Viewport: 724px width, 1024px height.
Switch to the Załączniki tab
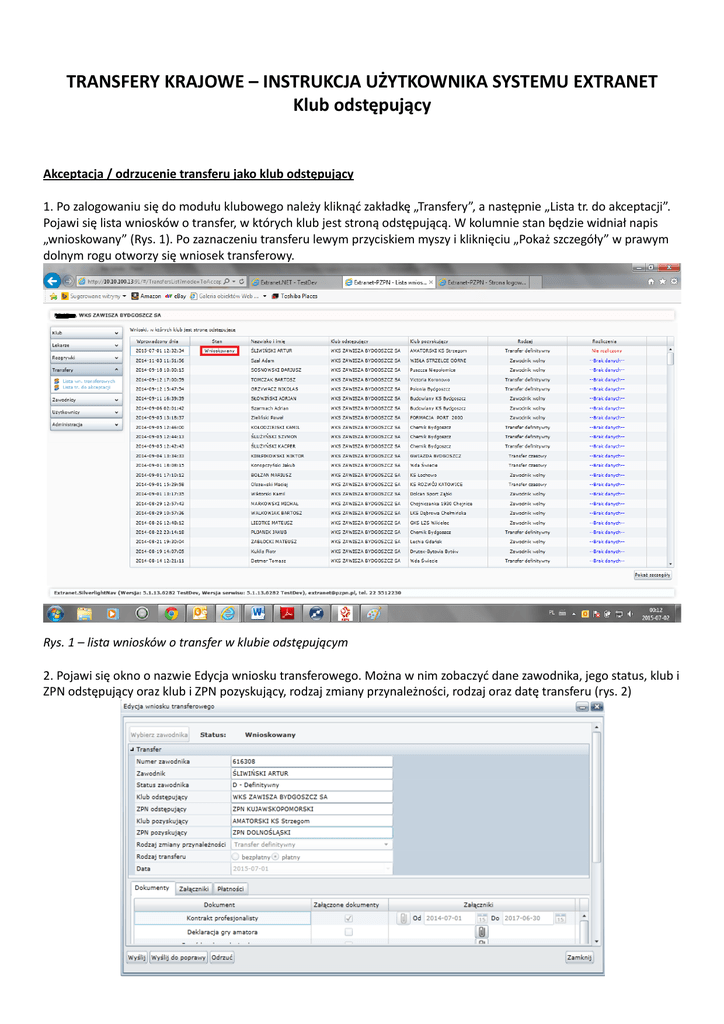pos(193,889)
